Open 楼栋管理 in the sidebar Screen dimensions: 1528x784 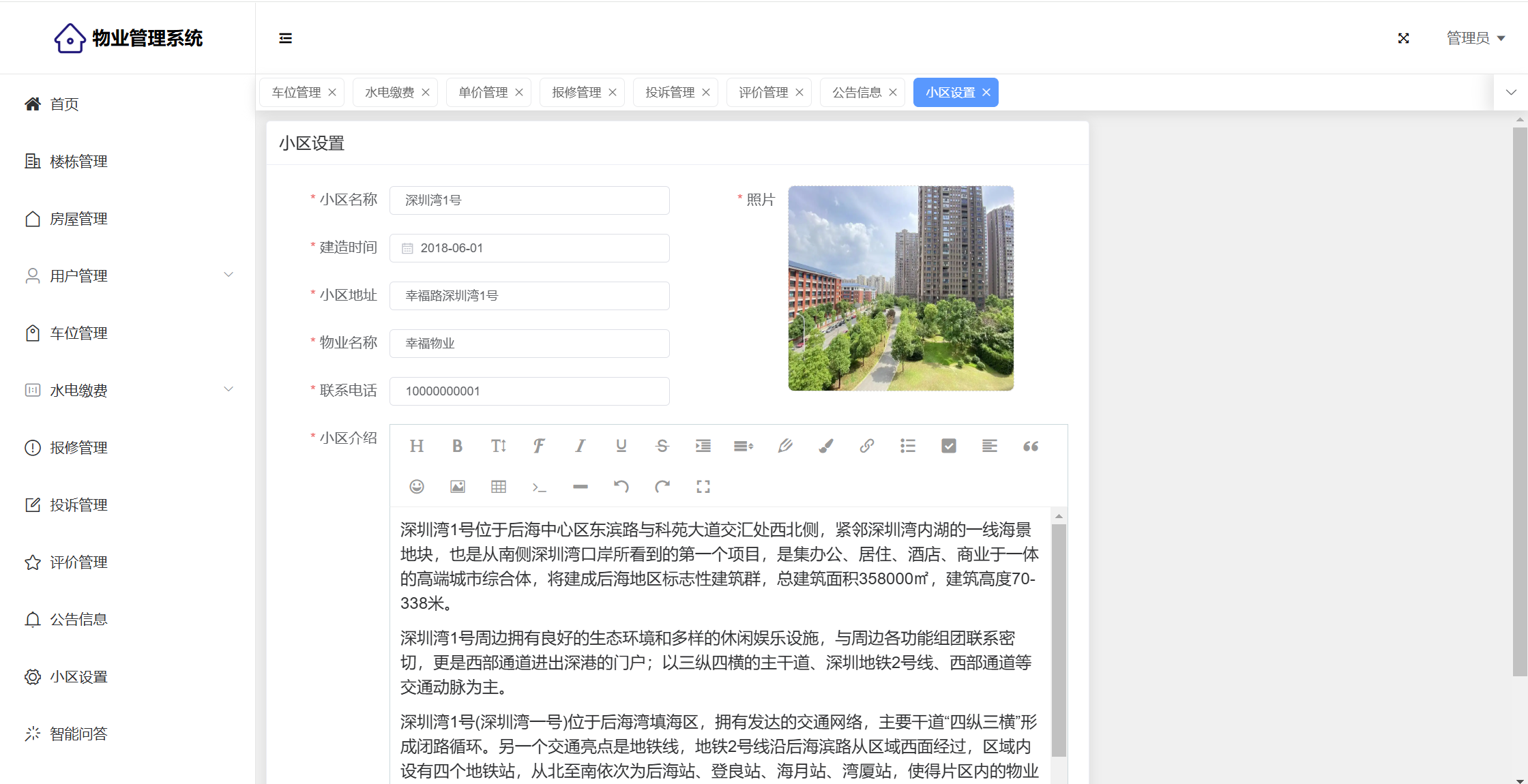[x=78, y=162]
